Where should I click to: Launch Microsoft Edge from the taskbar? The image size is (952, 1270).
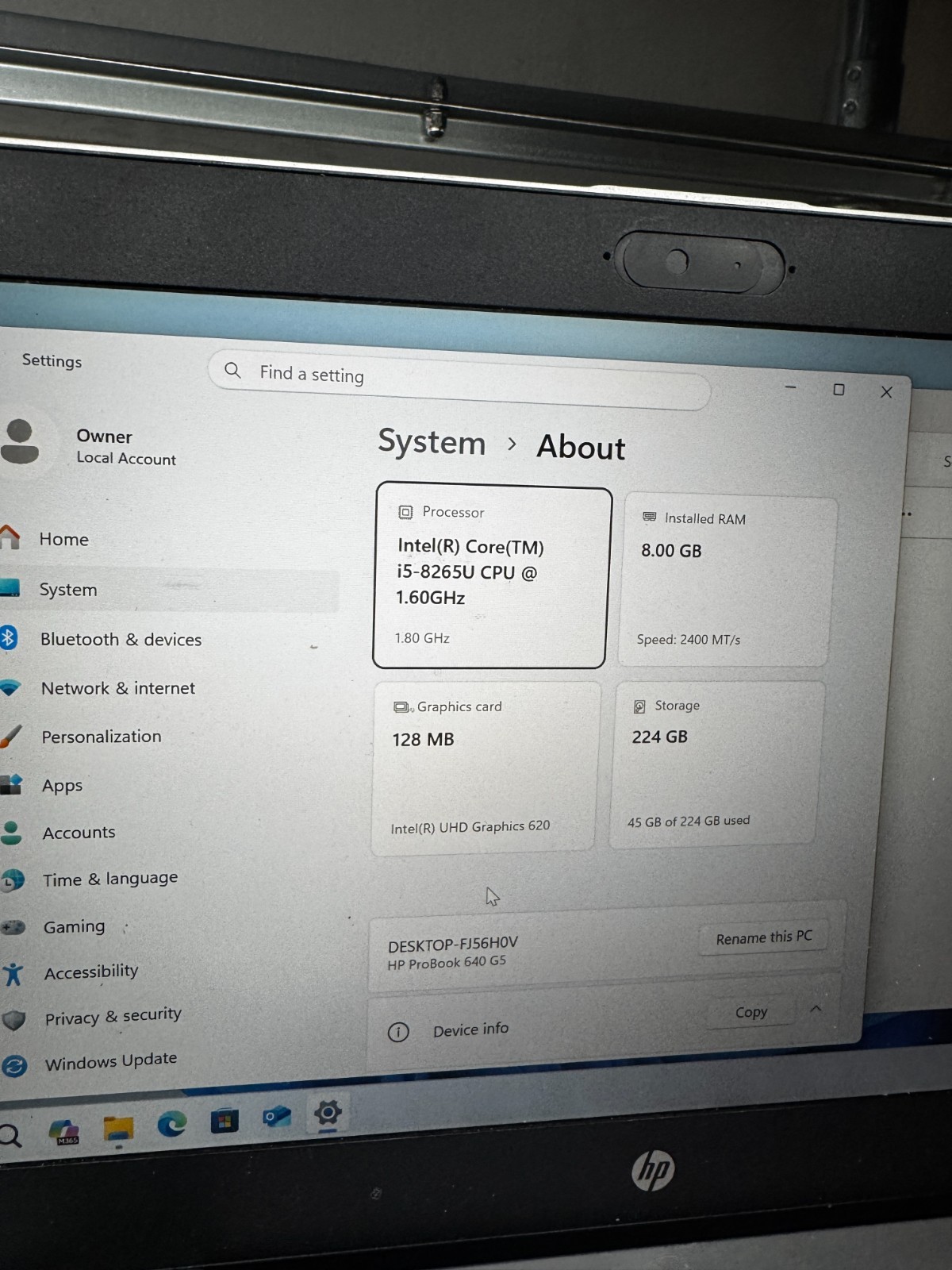pos(172,1125)
